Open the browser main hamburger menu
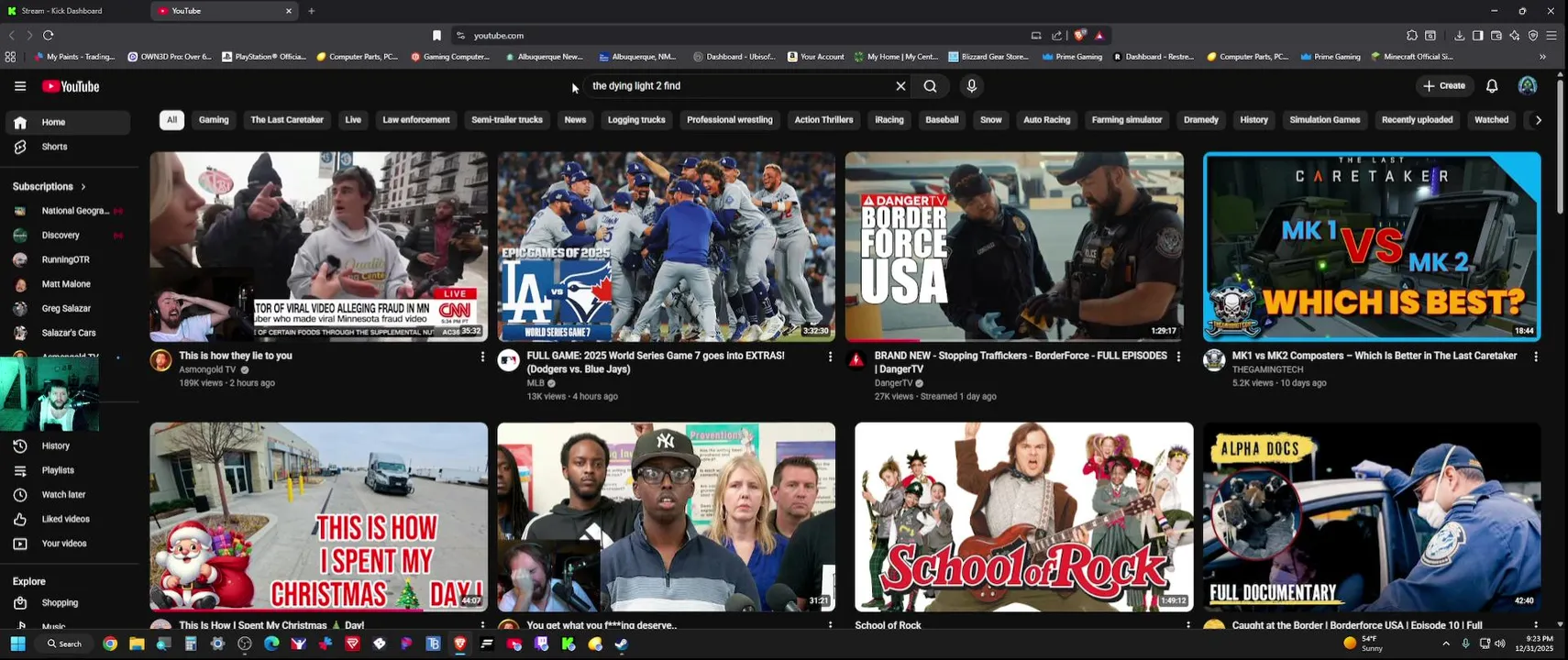 (1551, 36)
